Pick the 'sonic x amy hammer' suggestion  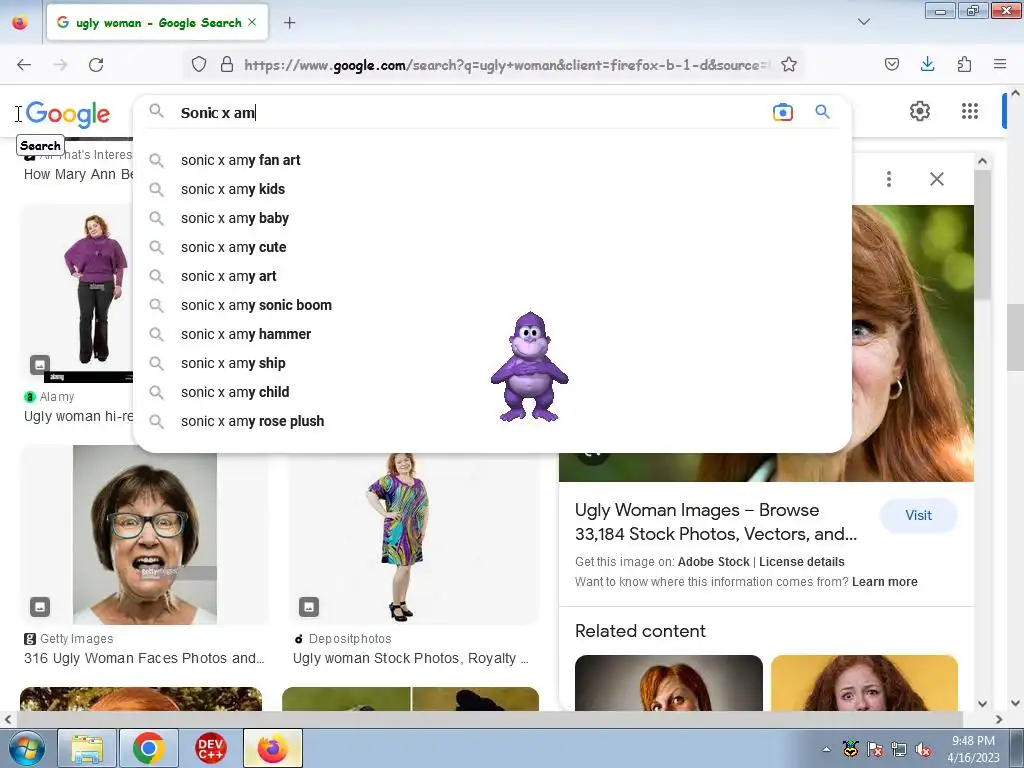click(492, 334)
